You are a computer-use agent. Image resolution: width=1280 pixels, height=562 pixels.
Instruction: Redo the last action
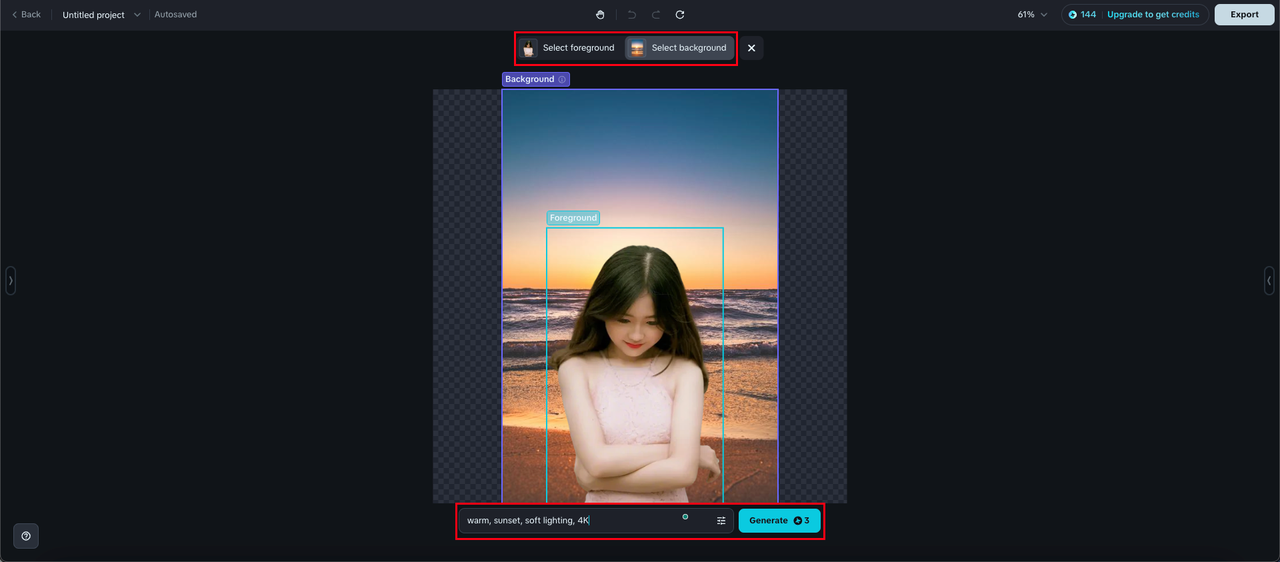coord(656,15)
